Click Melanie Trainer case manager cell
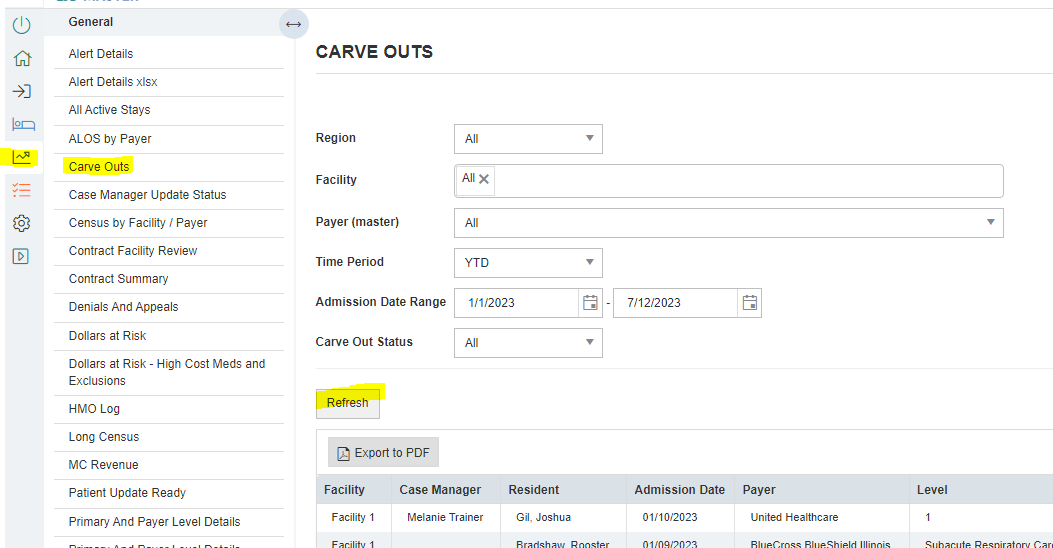 (445, 518)
